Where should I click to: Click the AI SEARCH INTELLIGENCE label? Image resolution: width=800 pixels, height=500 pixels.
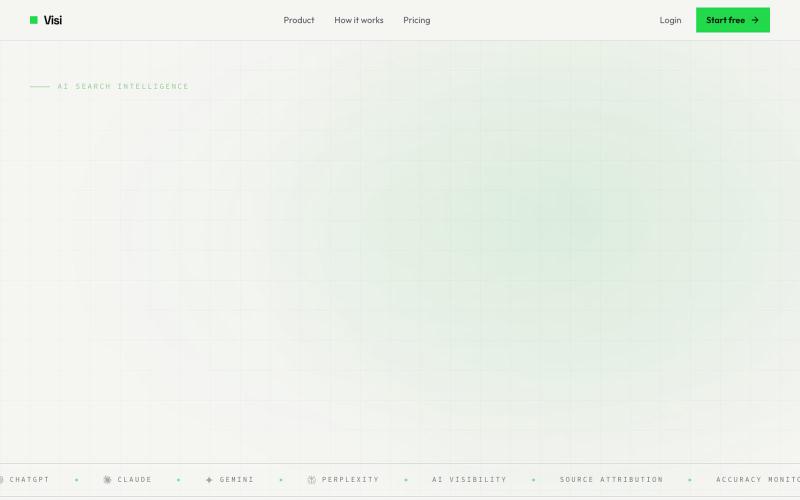pyautogui.click(x=123, y=86)
